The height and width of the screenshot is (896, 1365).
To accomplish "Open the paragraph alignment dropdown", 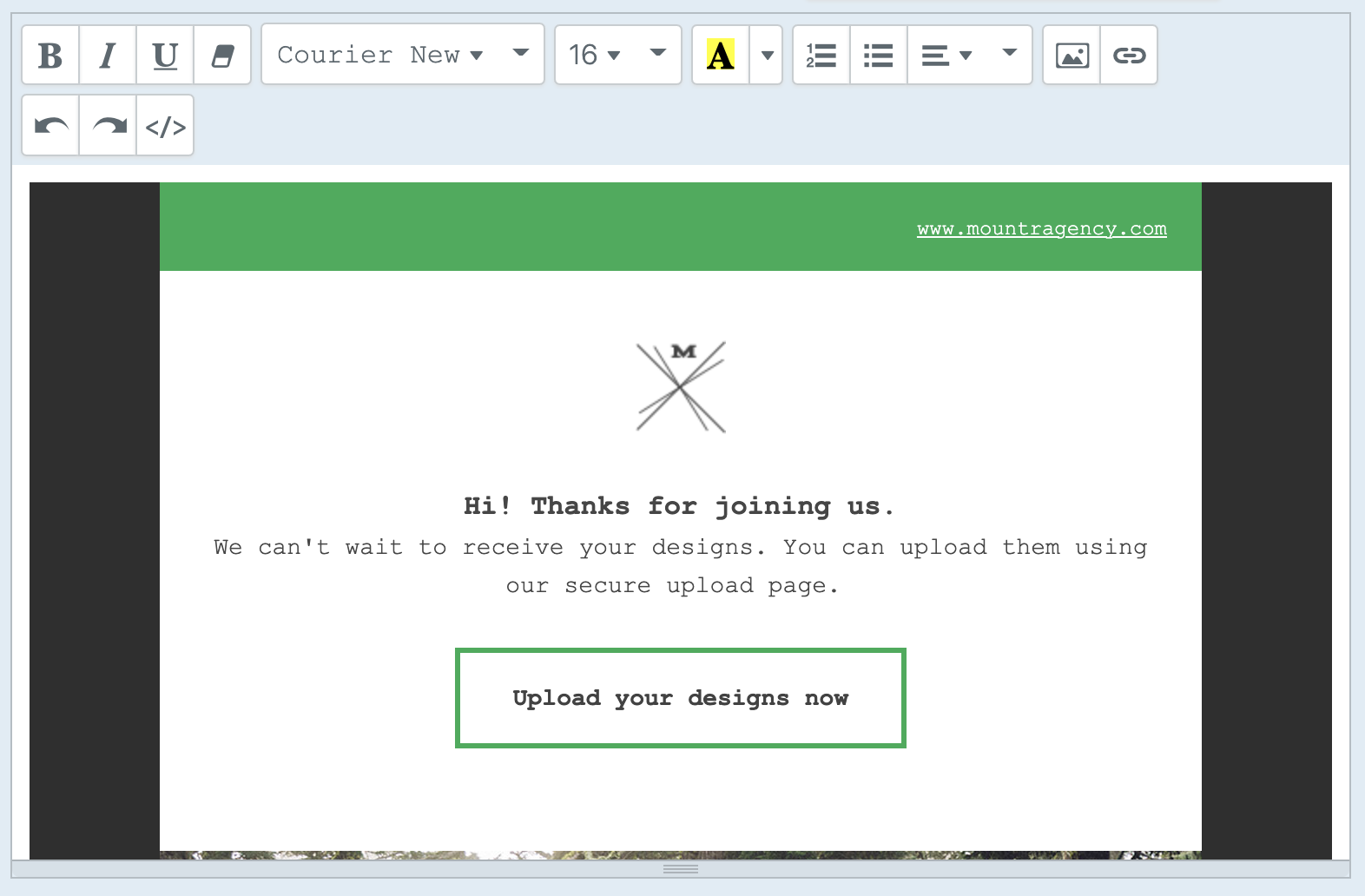I will pos(969,55).
